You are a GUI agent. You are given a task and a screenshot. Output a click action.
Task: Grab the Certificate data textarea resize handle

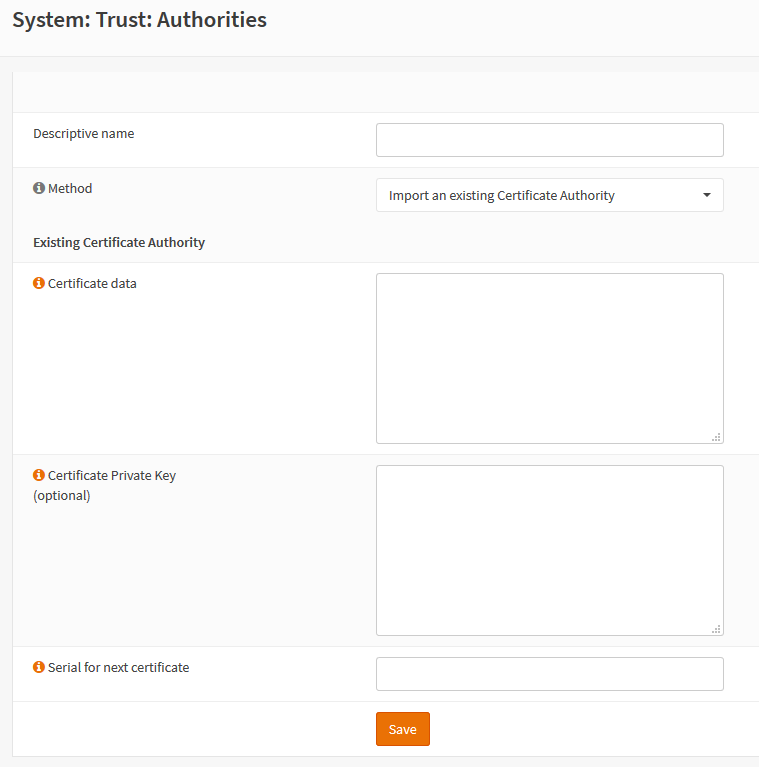pos(716,437)
